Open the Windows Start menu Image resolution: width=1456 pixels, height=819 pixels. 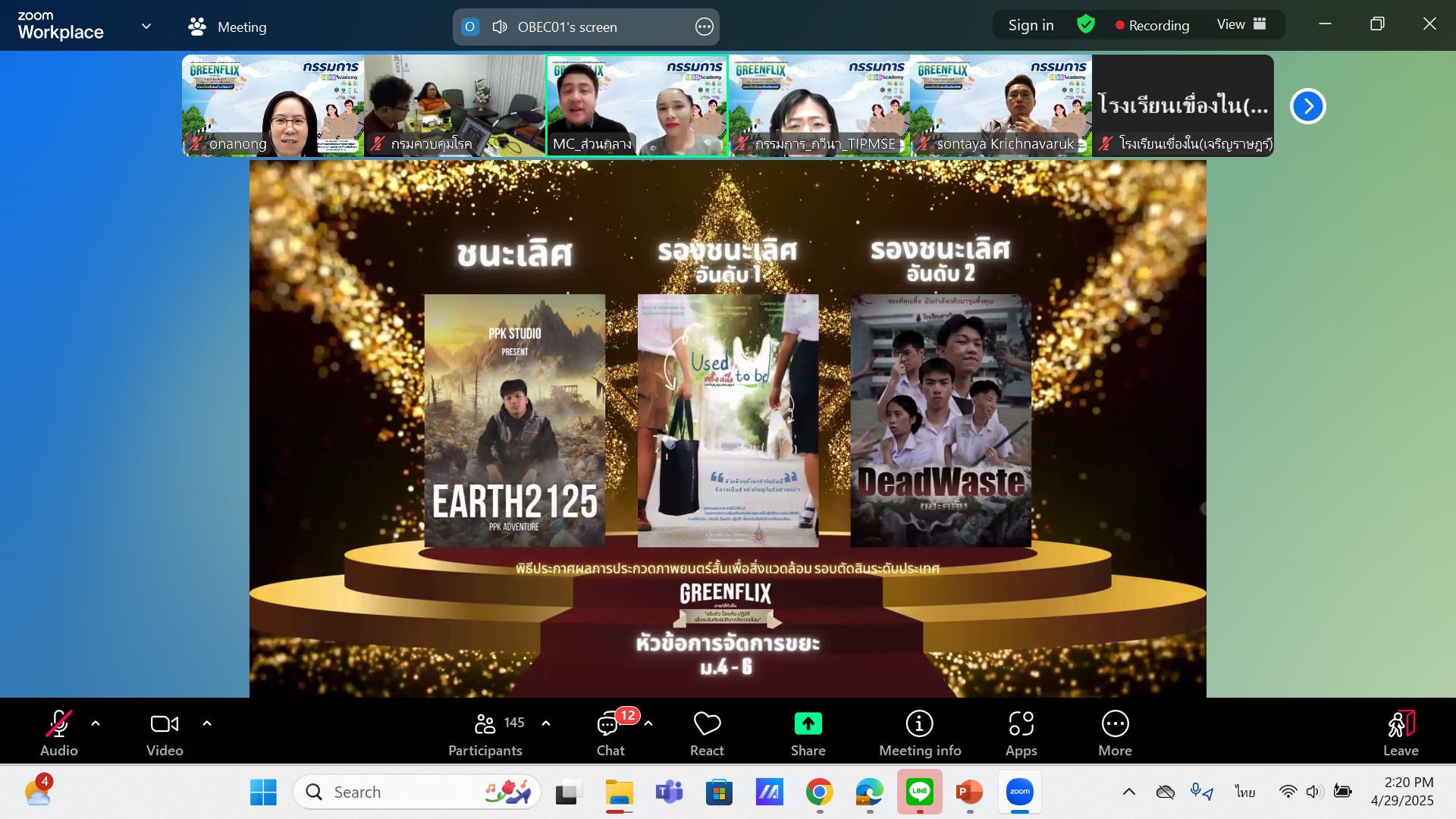coord(263,792)
